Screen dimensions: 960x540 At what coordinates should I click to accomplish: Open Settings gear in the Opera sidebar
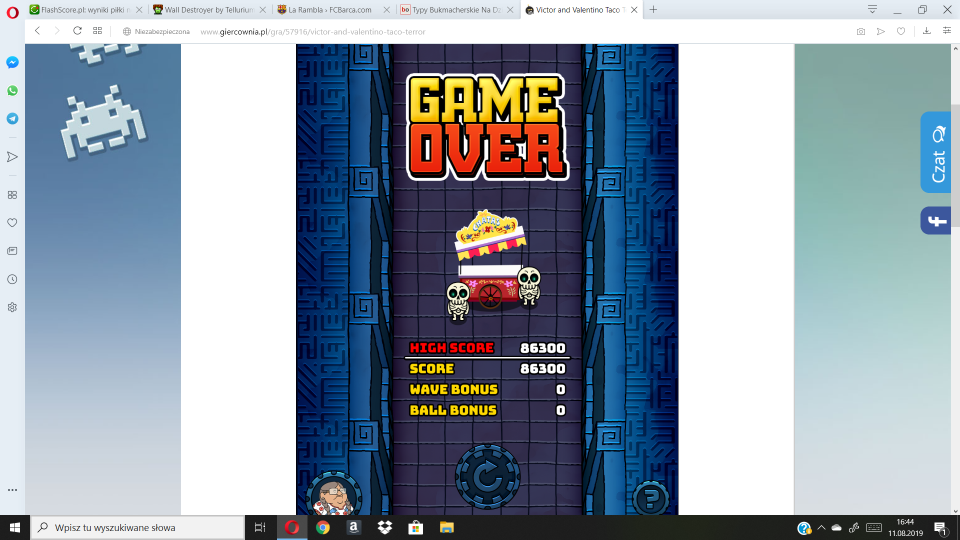click(12, 307)
